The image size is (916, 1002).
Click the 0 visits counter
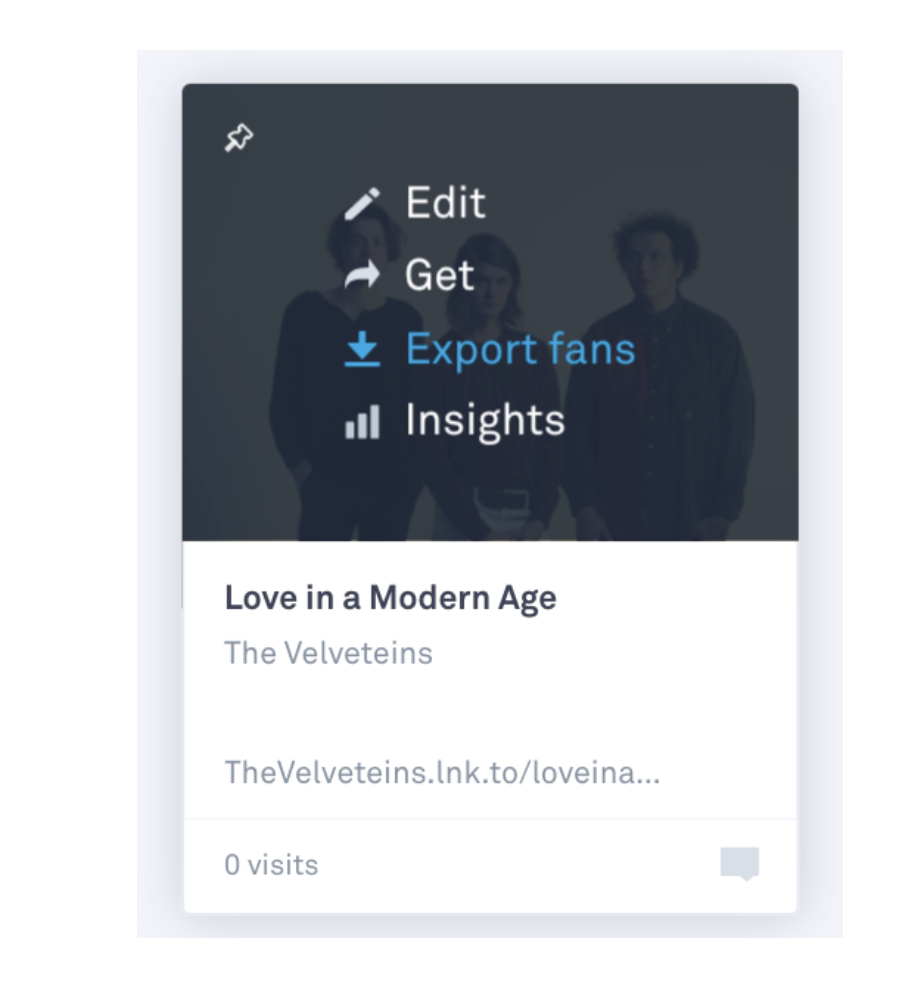[x=271, y=864]
